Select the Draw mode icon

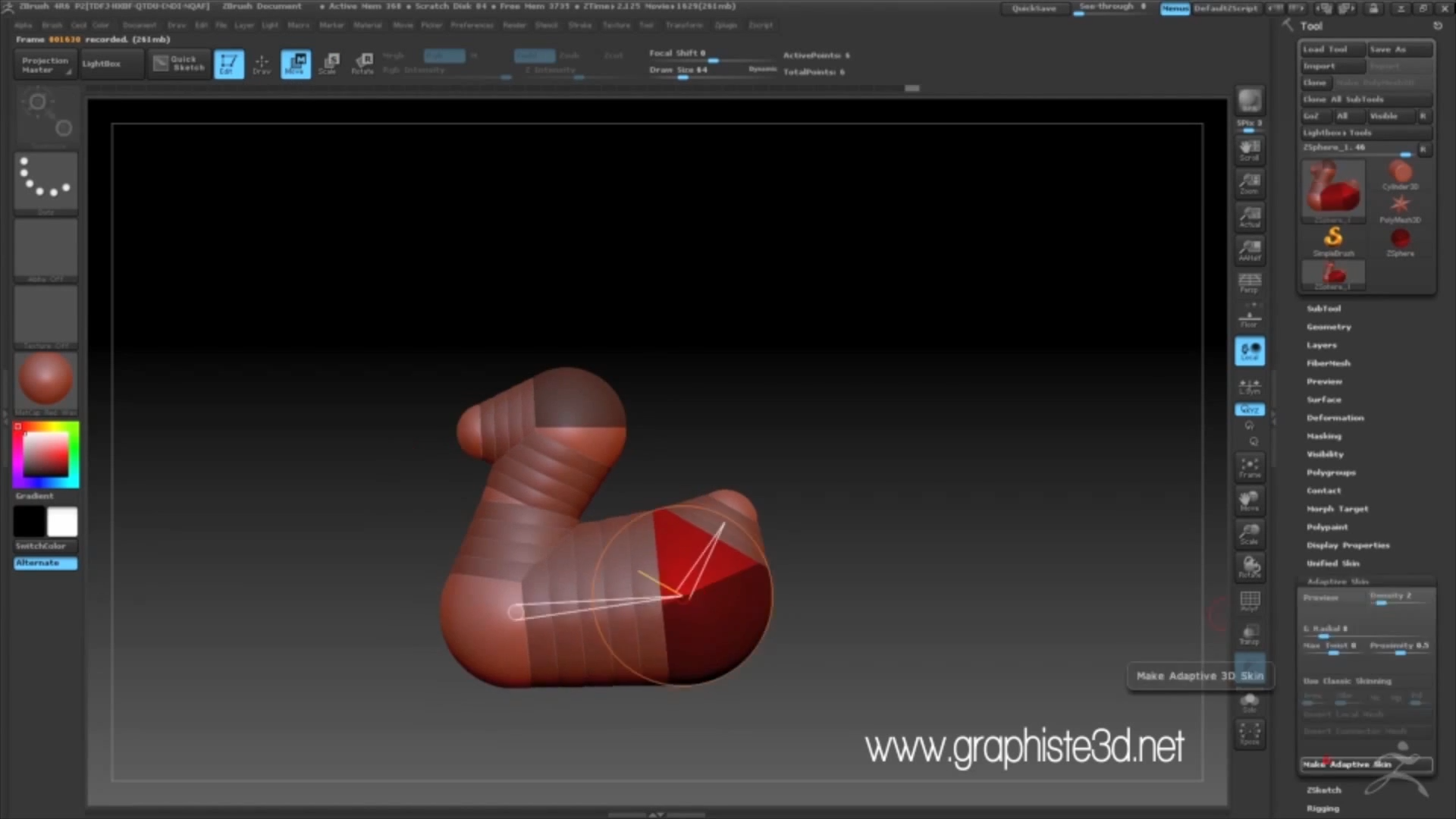coord(262,64)
